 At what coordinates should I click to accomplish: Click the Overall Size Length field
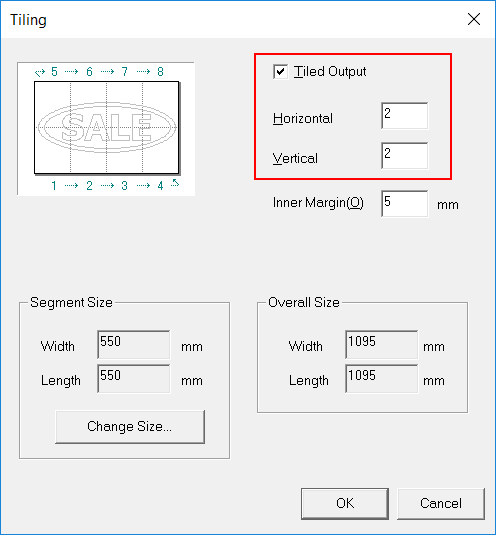(382, 379)
